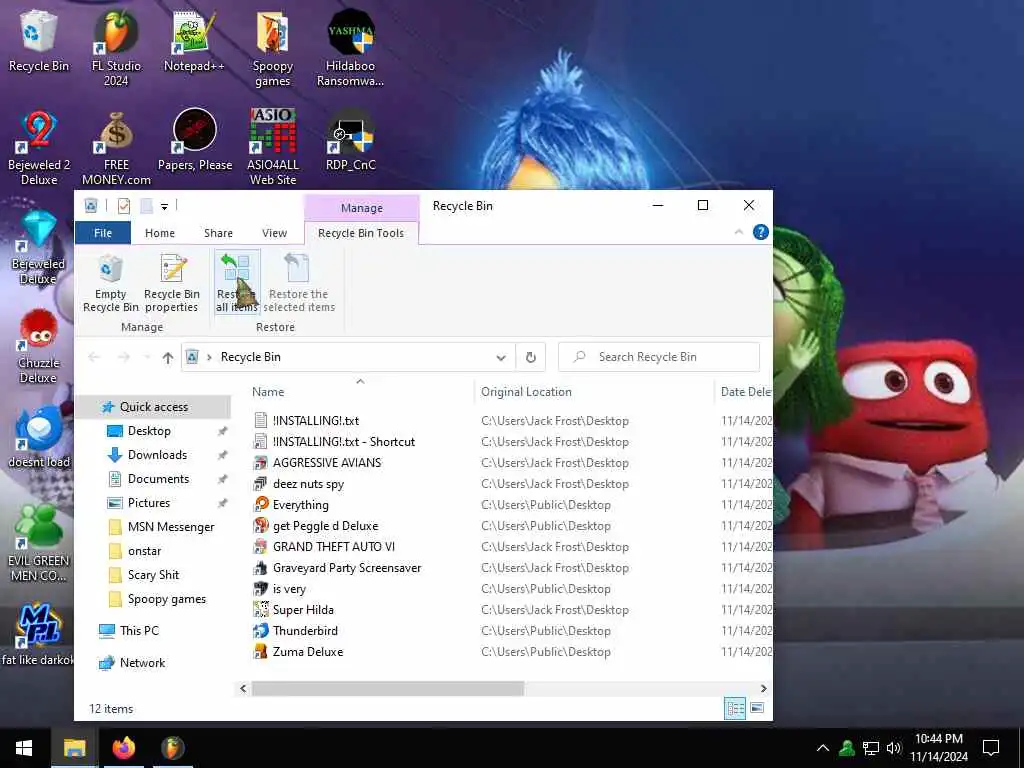Select Network in navigation pane
Image resolution: width=1024 pixels, height=768 pixels.
(142, 663)
